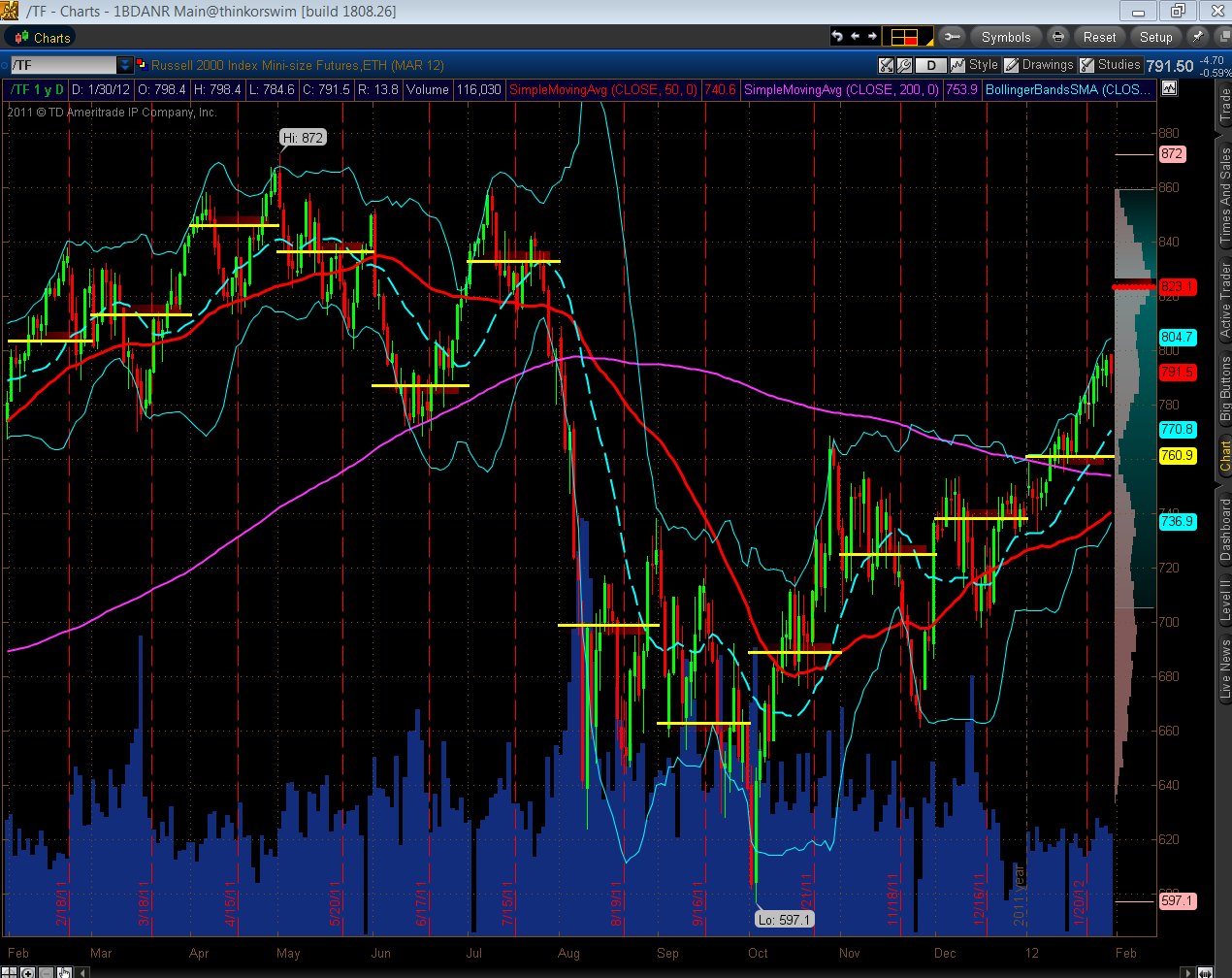Select the Chart side tab
Image resolution: width=1232 pixels, height=978 pixels.
[x=1224, y=456]
